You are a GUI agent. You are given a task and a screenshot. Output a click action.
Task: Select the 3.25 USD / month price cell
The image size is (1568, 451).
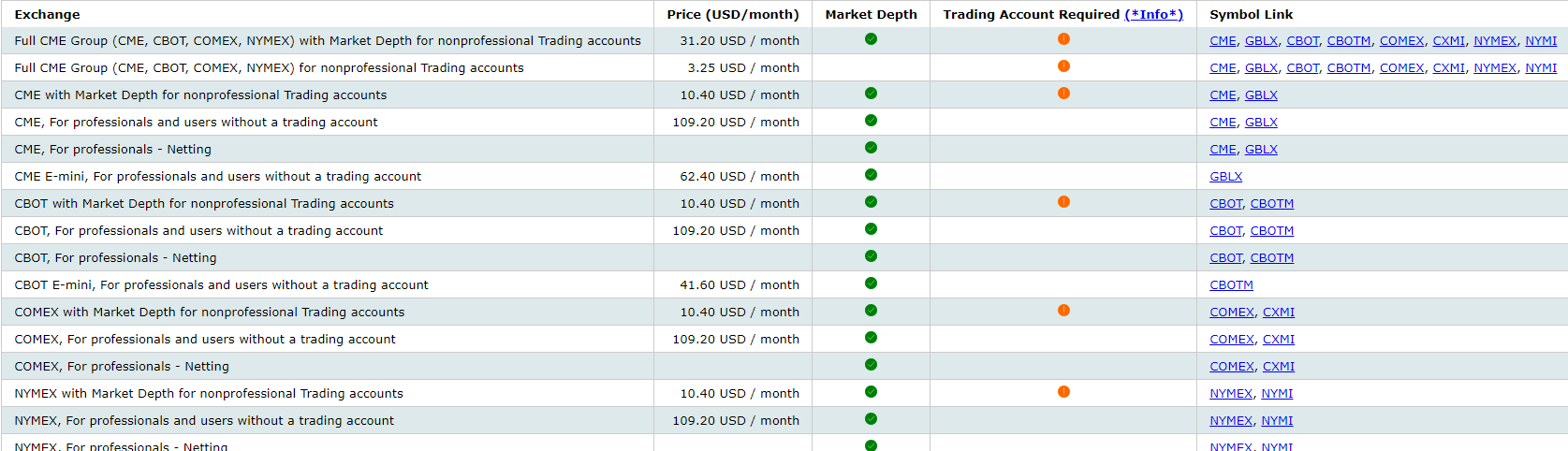point(743,68)
